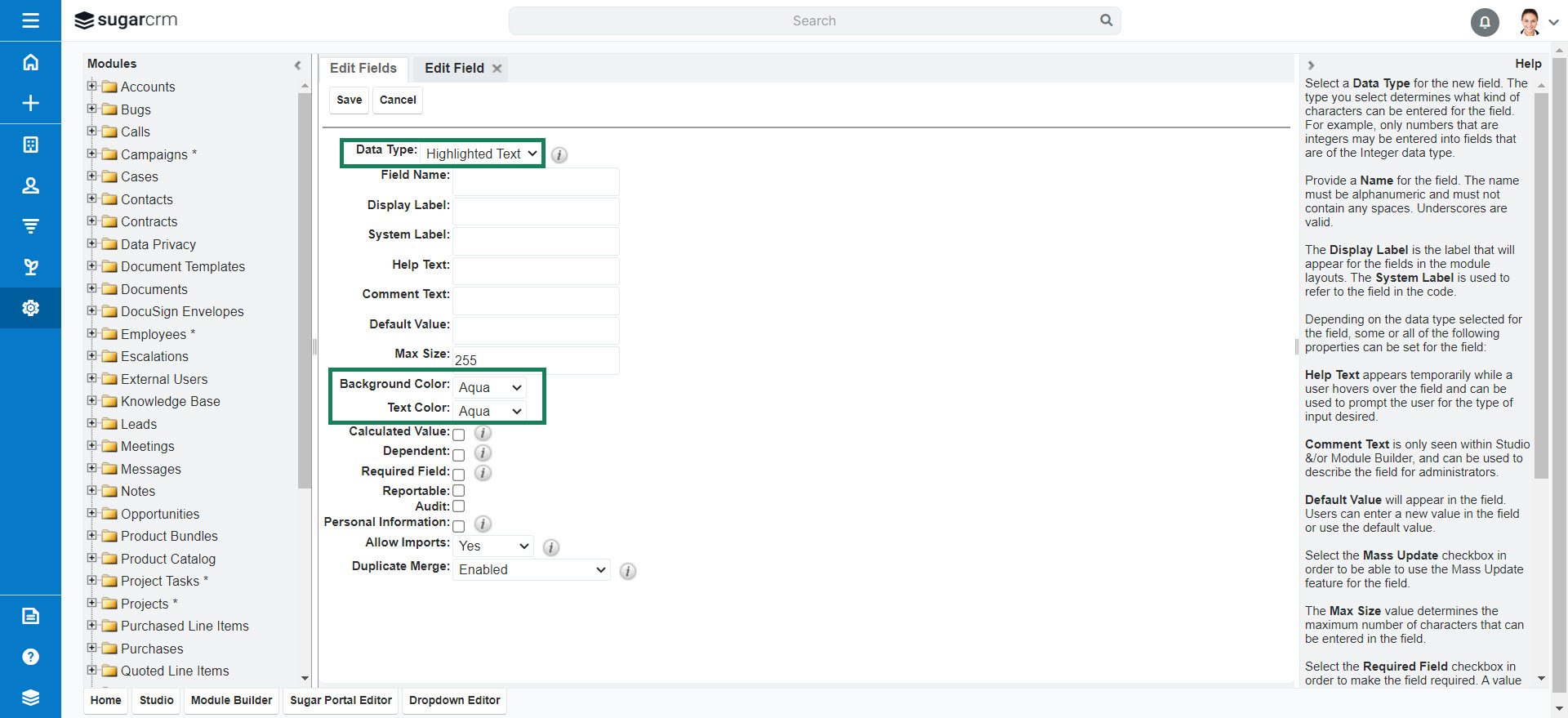Show info for Duplicate Merge
This screenshot has height=718, width=1568.
[627, 571]
